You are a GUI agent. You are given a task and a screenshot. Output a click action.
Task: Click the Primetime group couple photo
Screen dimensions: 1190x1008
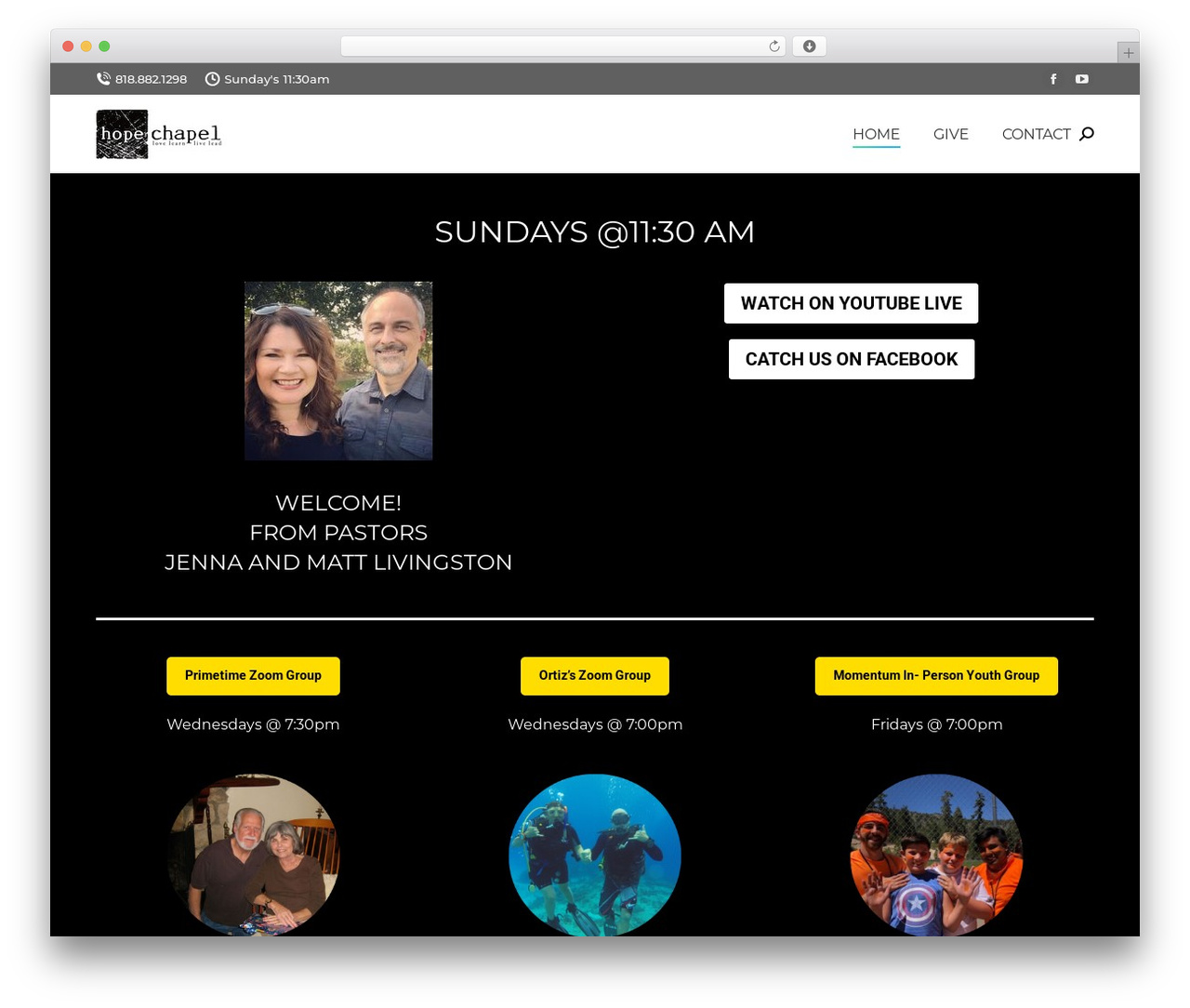click(x=253, y=855)
